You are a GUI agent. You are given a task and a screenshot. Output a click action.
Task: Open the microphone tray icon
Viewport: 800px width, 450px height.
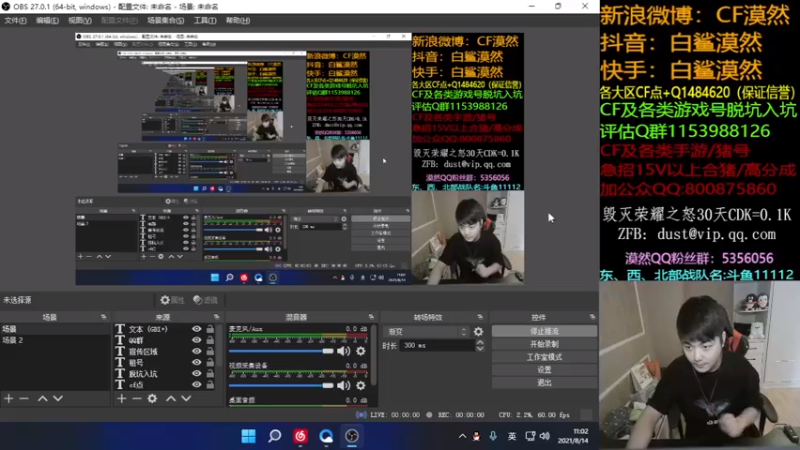pyautogui.click(x=493, y=436)
